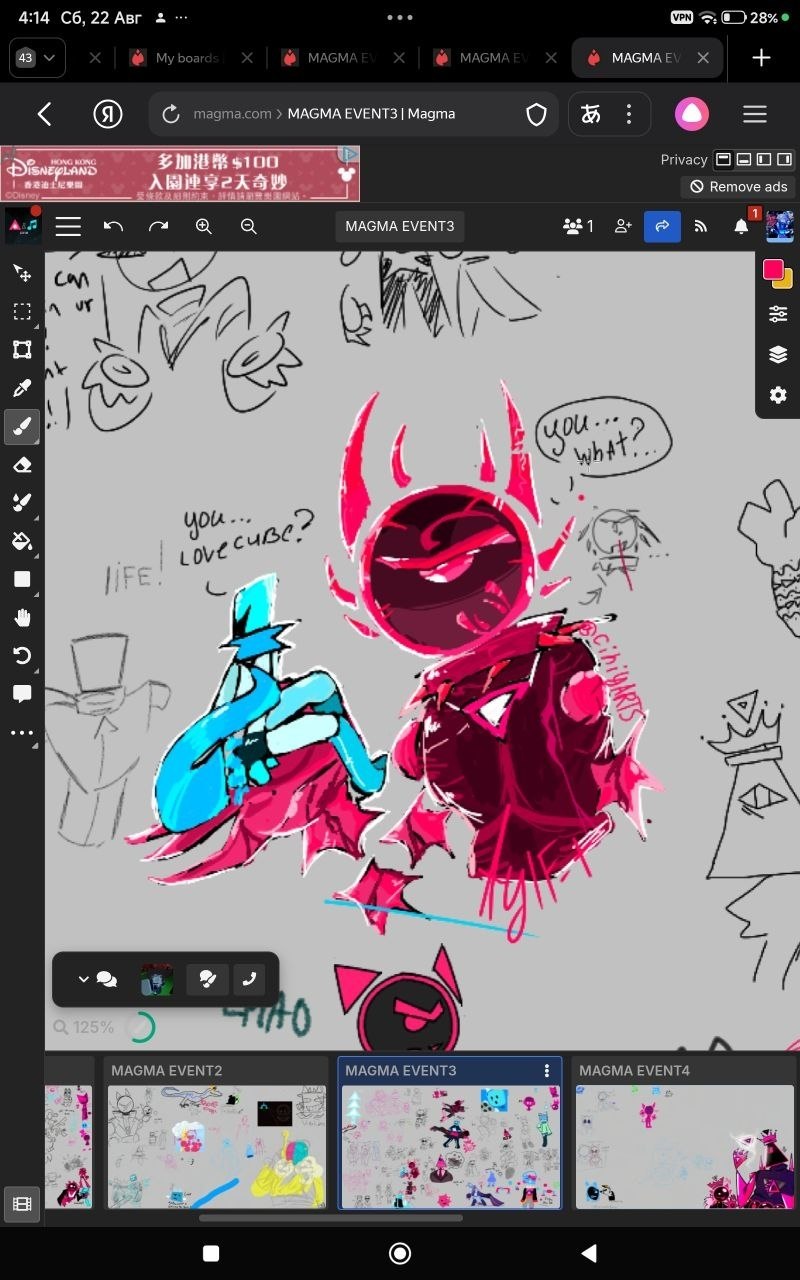The image size is (800, 1280).
Task: Close the My boards browser tab
Action: click(x=248, y=58)
